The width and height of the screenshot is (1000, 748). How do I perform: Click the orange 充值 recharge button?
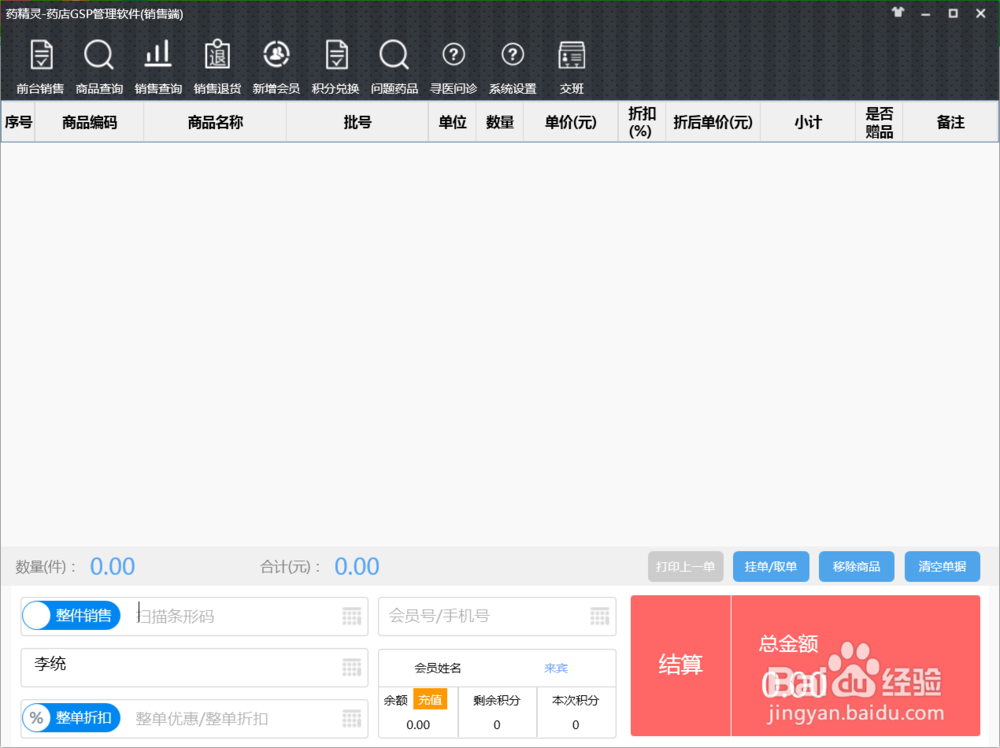(430, 700)
